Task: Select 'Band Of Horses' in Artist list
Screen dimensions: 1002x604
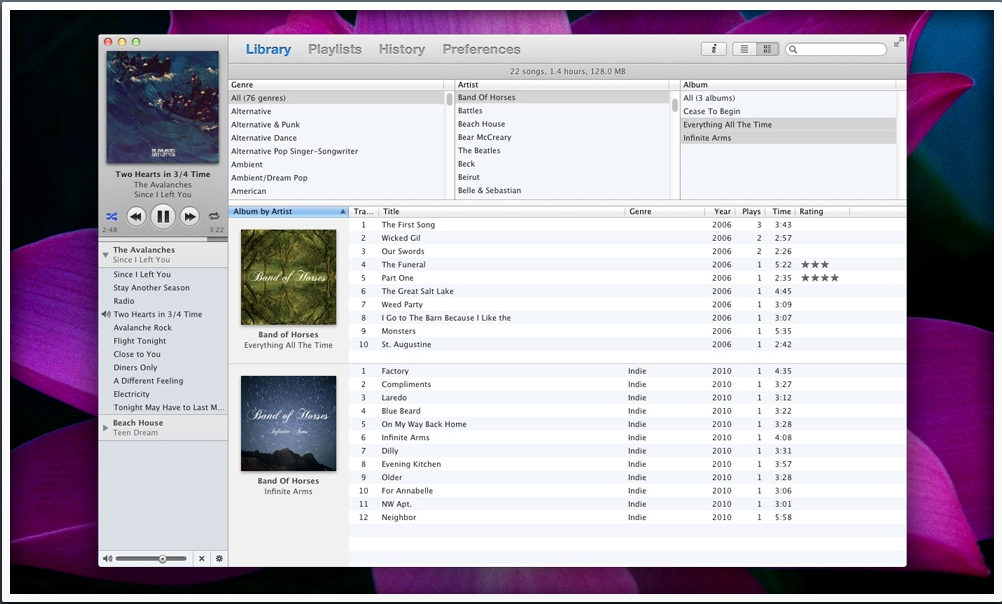Action: [562, 97]
